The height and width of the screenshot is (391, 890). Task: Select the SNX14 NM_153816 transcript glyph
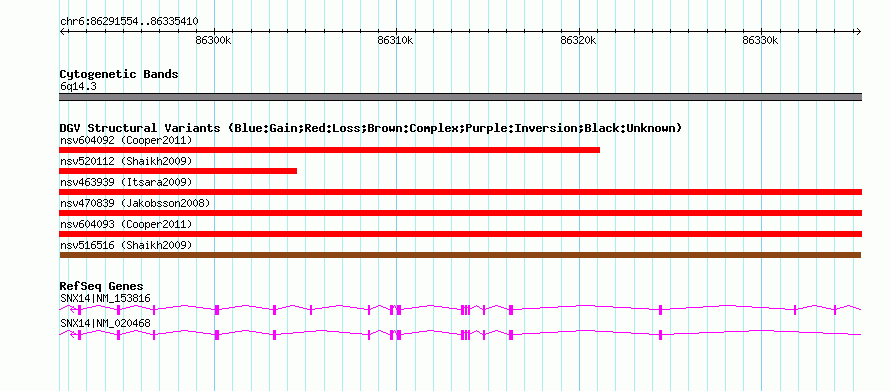pyautogui.click(x=461, y=309)
